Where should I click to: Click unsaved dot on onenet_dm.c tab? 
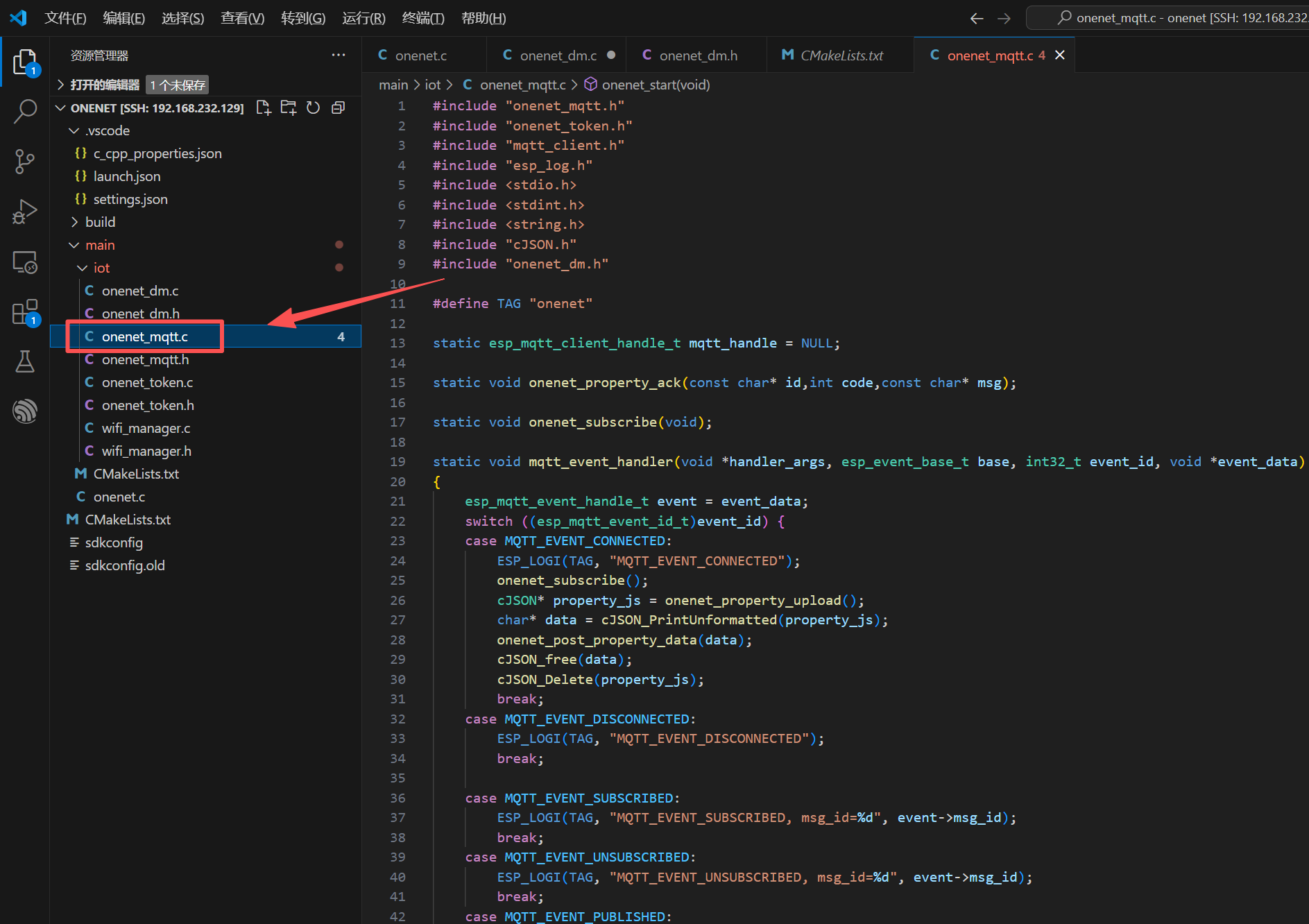[611, 55]
